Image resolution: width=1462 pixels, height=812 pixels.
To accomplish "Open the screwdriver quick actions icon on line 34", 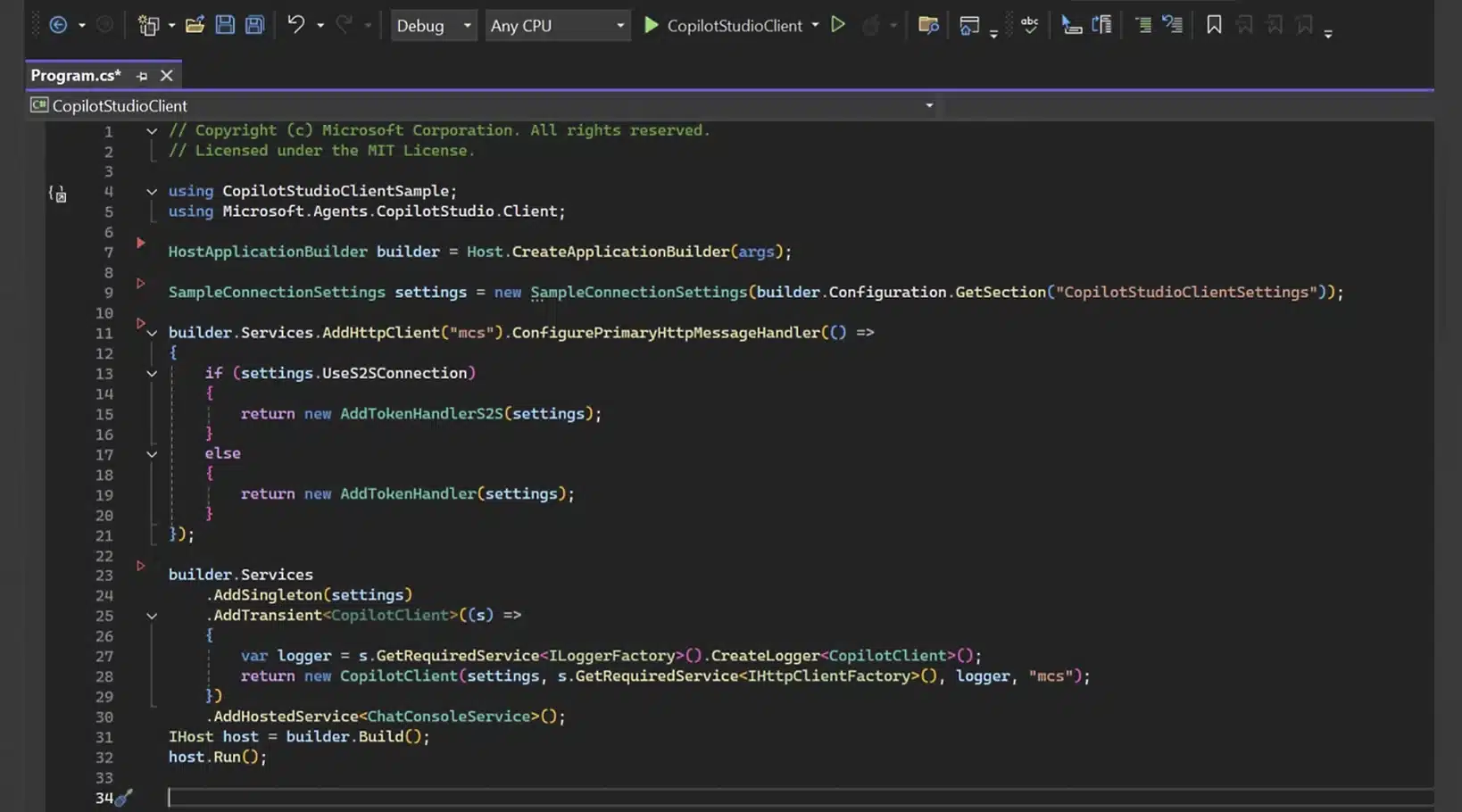I will 124,797.
